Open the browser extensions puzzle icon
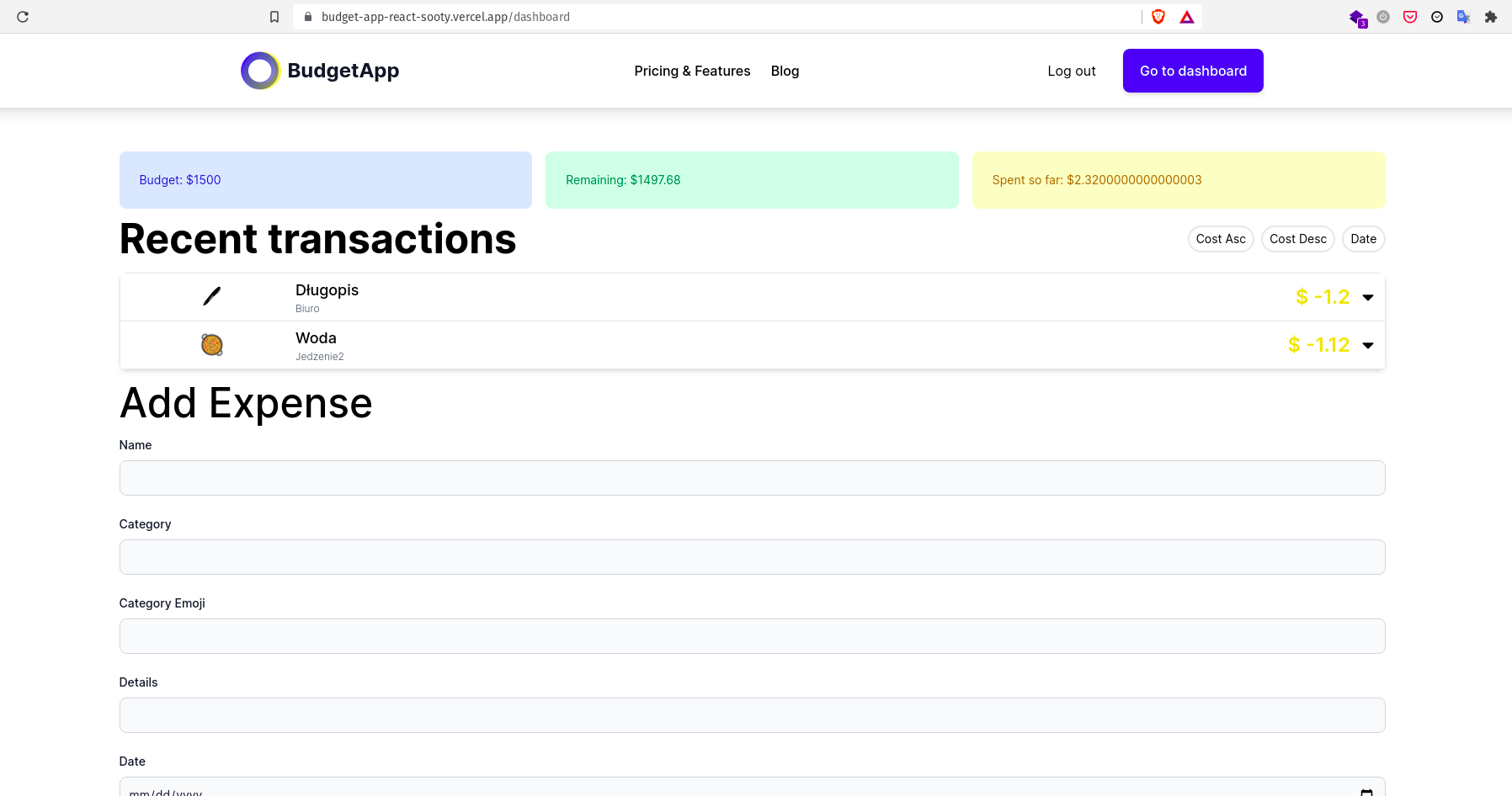The image size is (1512, 796). point(1490,16)
